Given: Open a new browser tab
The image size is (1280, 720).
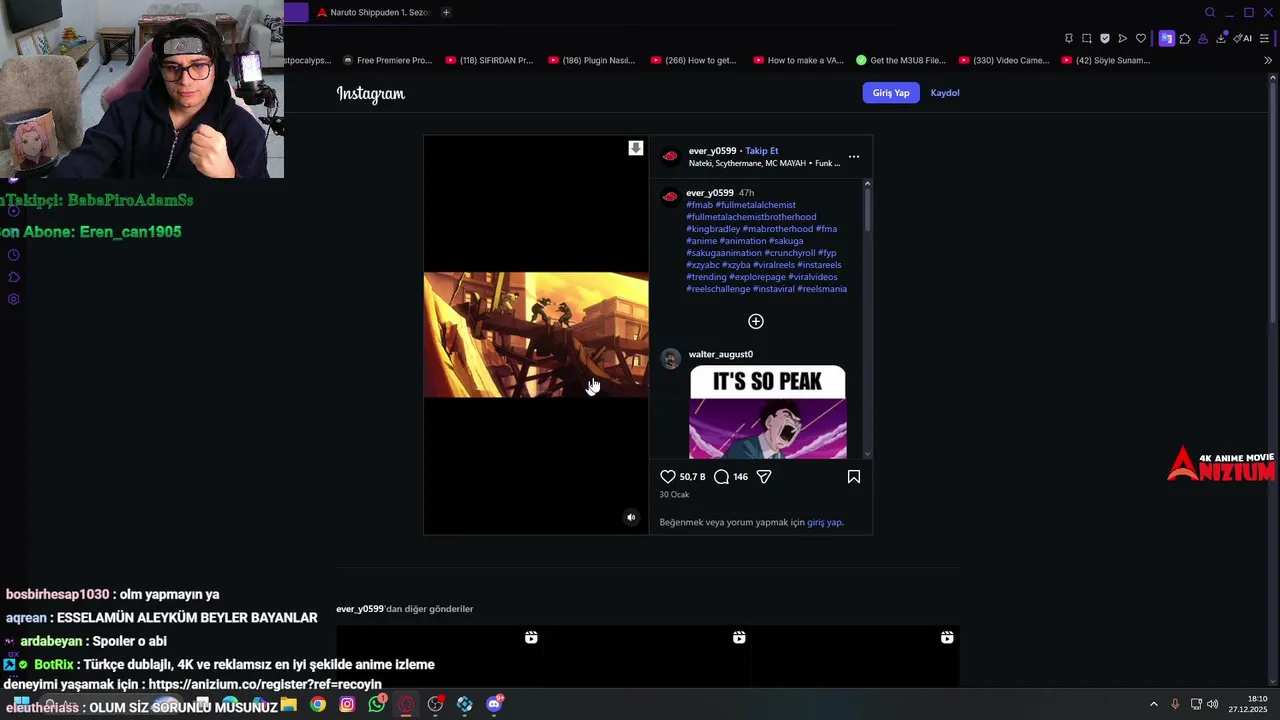Looking at the screenshot, I should point(446,12).
